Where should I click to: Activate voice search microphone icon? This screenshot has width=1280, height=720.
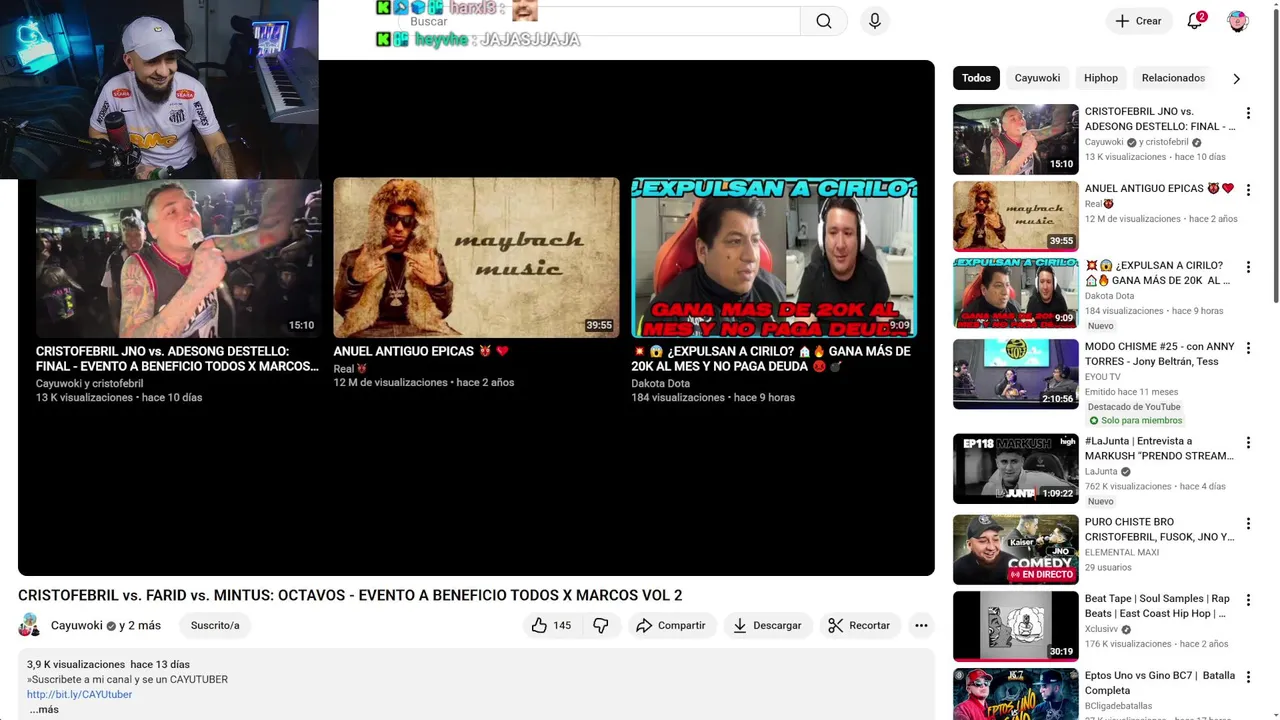tap(875, 21)
